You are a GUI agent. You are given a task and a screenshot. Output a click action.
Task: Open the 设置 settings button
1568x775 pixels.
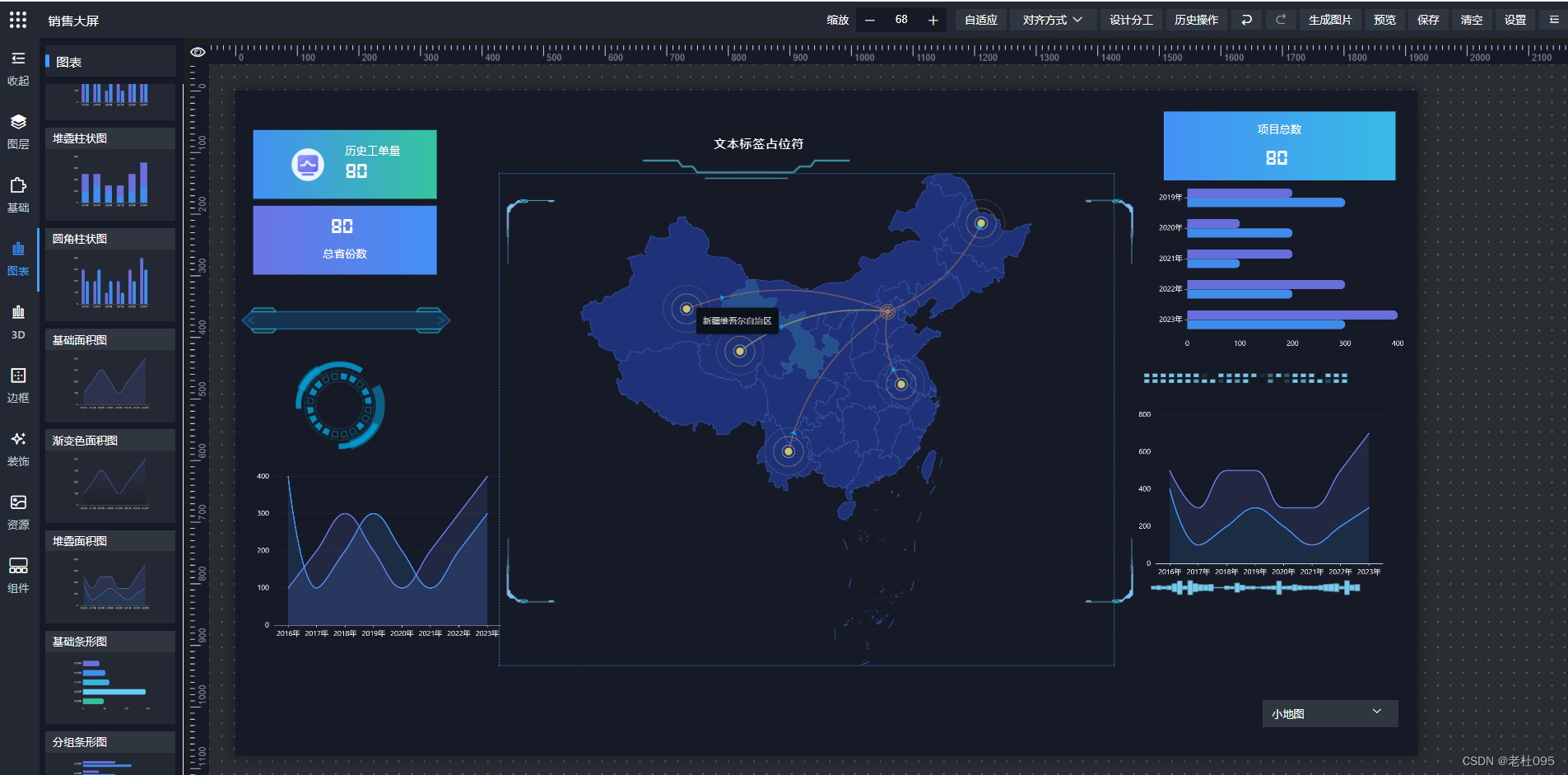click(1515, 20)
